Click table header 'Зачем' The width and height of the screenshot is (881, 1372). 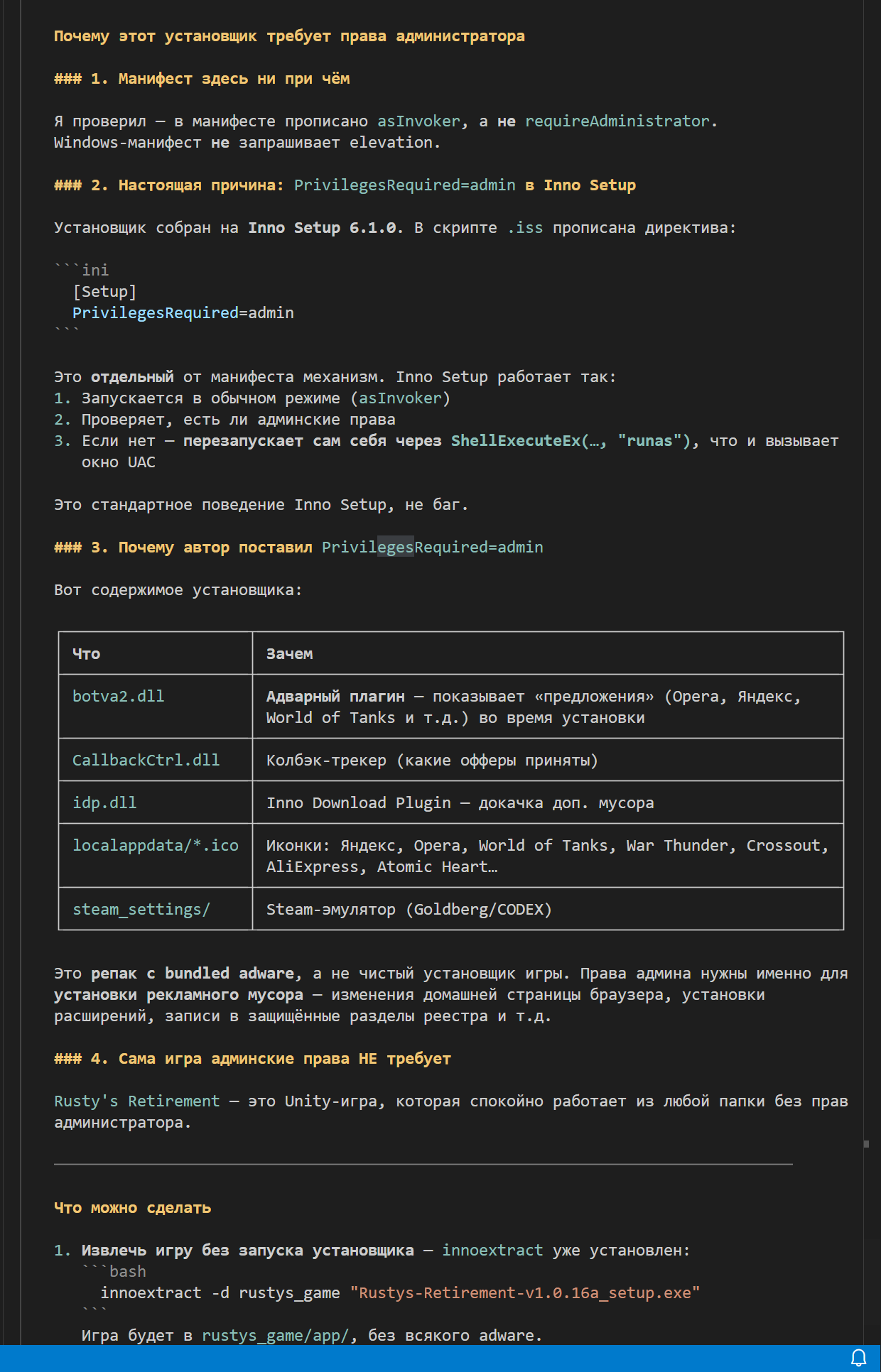click(x=289, y=654)
